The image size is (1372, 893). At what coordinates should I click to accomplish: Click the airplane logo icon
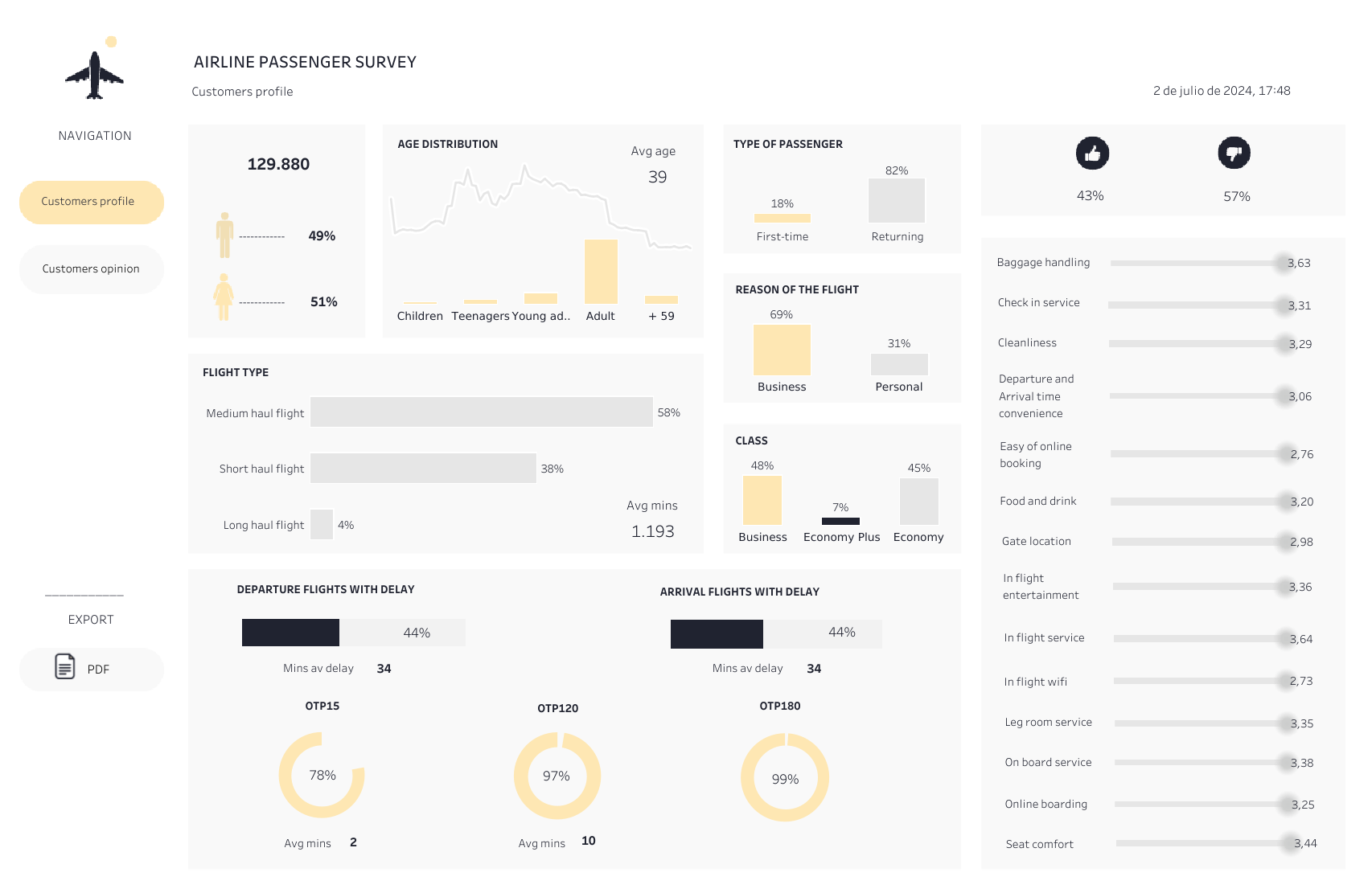click(95, 76)
